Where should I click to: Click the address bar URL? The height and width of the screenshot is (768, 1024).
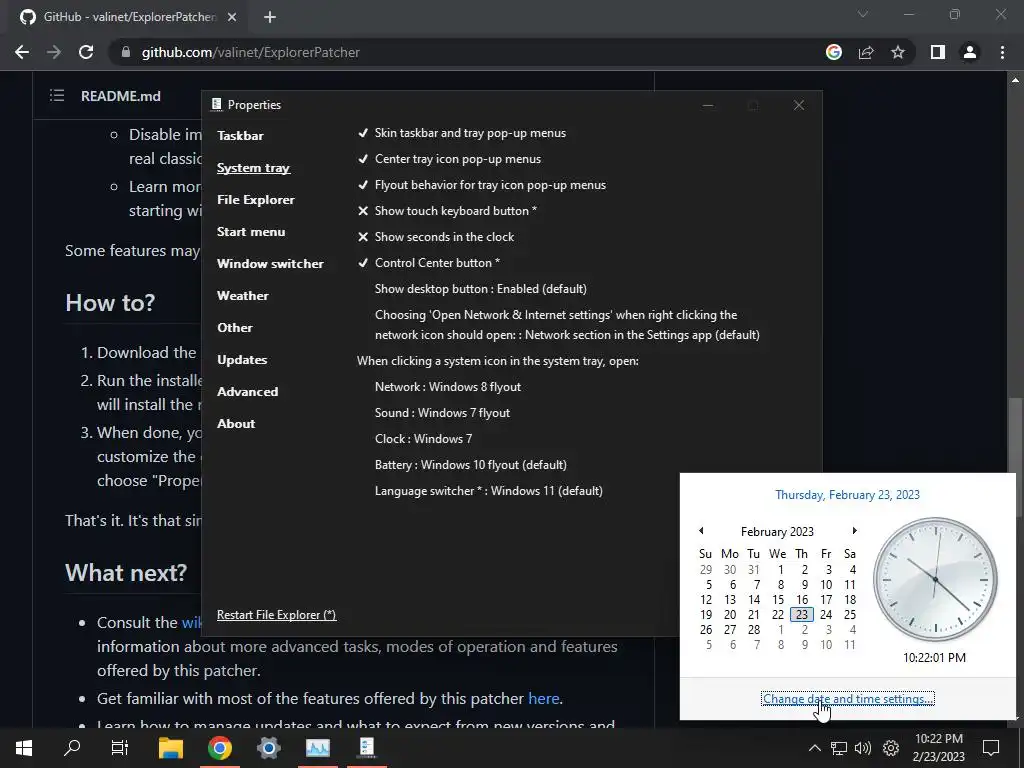[x=251, y=52]
